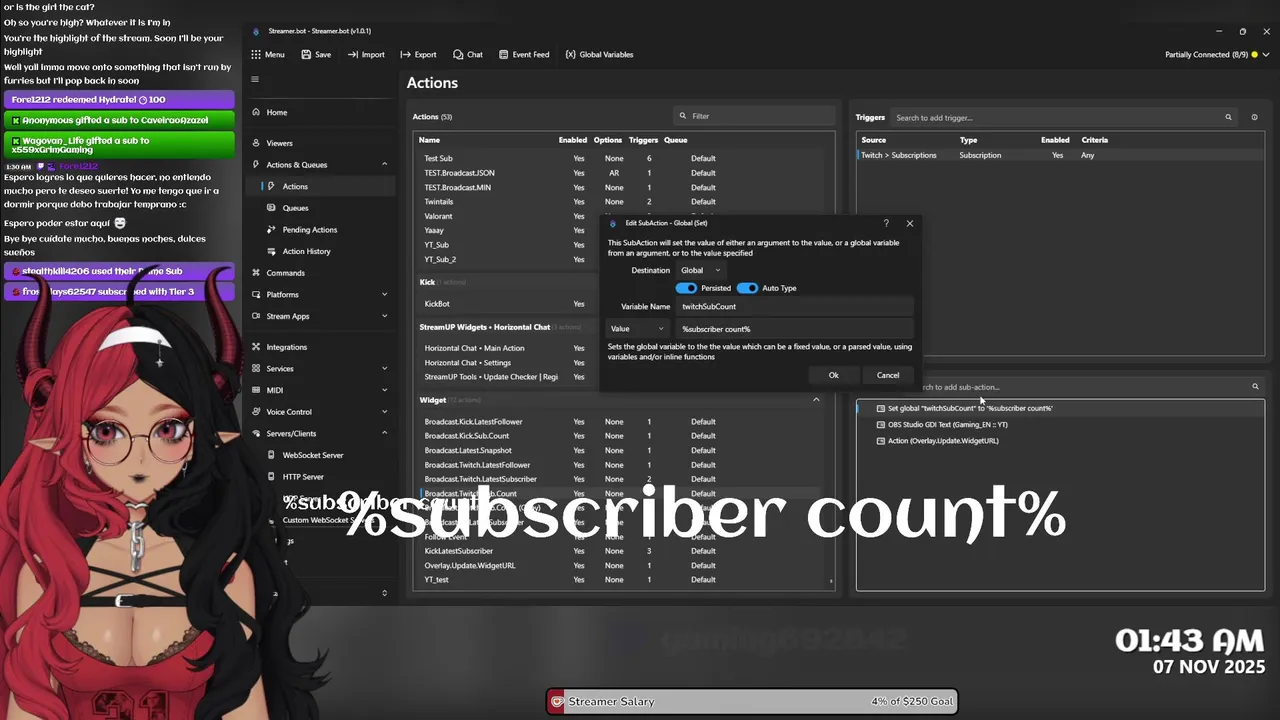Select the Yaaay action
The width and height of the screenshot is (1280, 720).
click(x=509, y=230)
